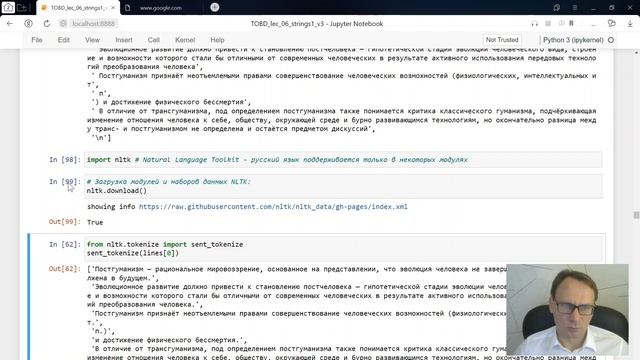The width and height of the screenshot is (640, 360).
Task: Click the 'showing info' output text
Action: [111, 207]
